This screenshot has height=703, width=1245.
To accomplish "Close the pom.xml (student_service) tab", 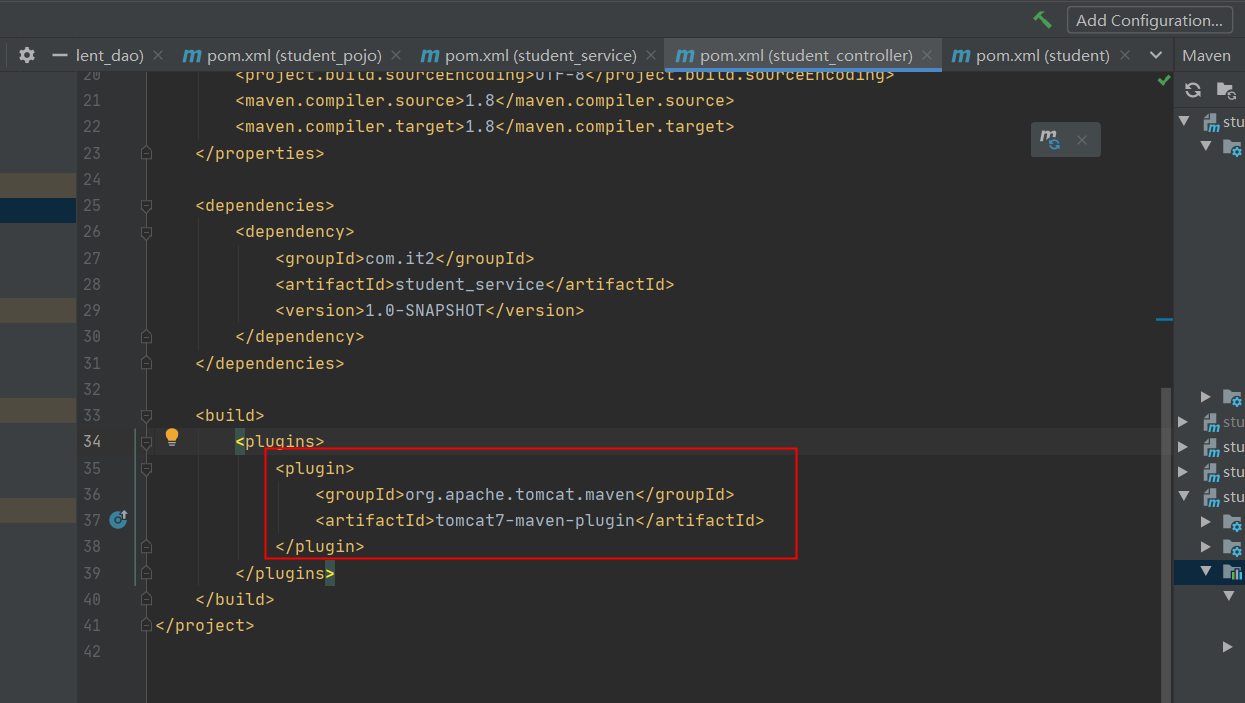I will tap(651, 56).
